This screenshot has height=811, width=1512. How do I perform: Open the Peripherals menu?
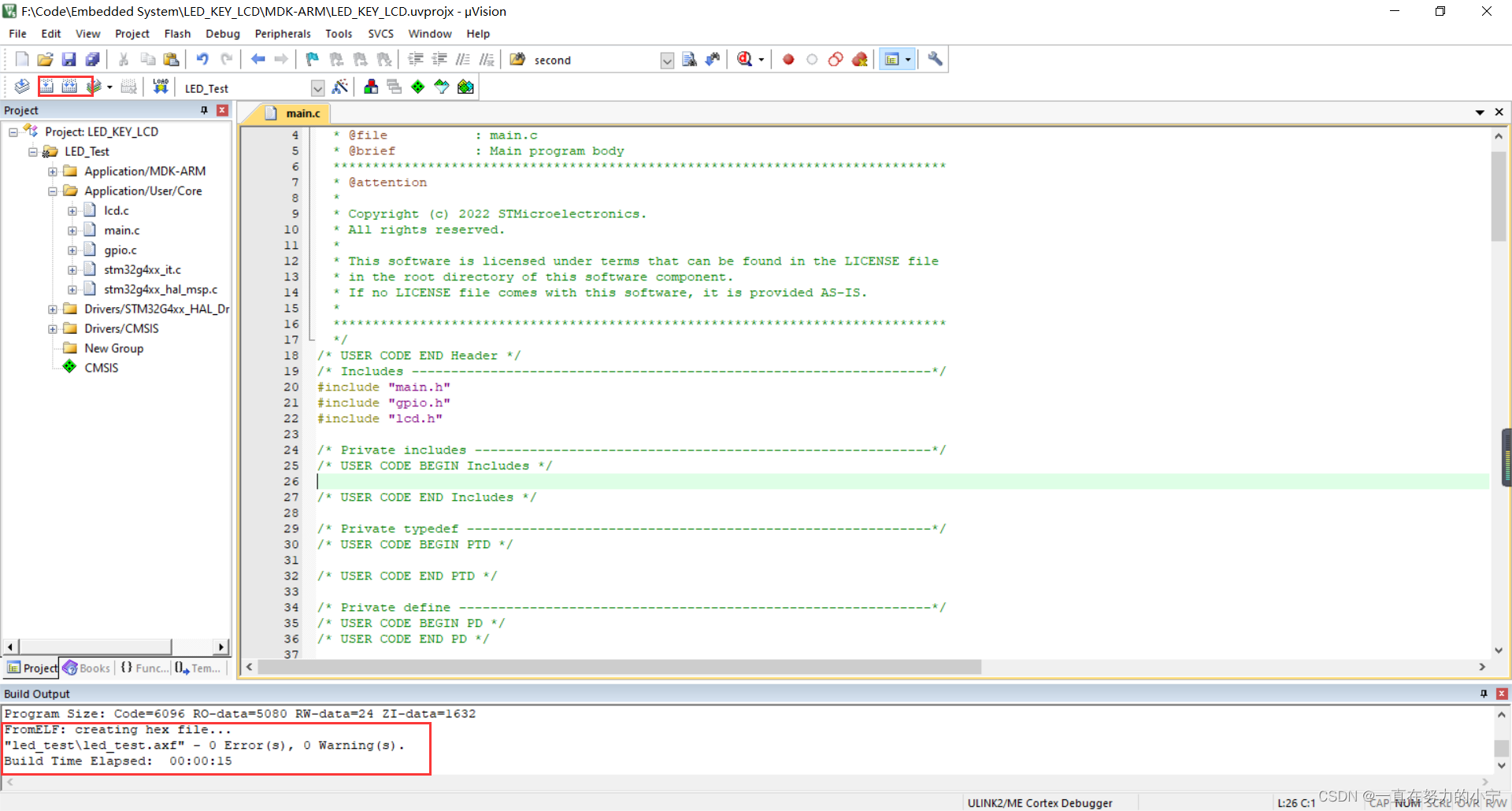tap(283, 34)
